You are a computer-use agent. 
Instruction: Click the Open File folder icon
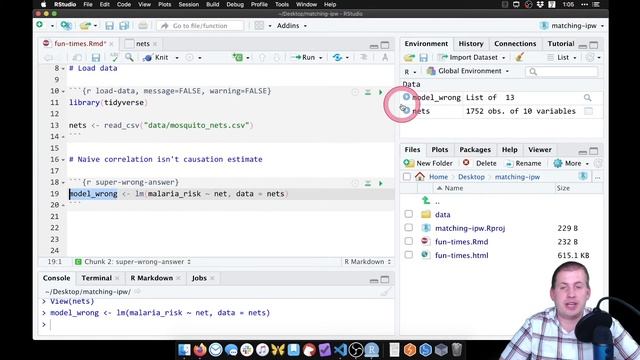85,26
